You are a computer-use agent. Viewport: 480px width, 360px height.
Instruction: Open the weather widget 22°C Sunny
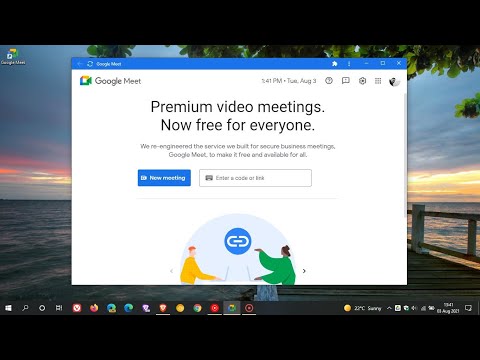click(x=363, y=308)
